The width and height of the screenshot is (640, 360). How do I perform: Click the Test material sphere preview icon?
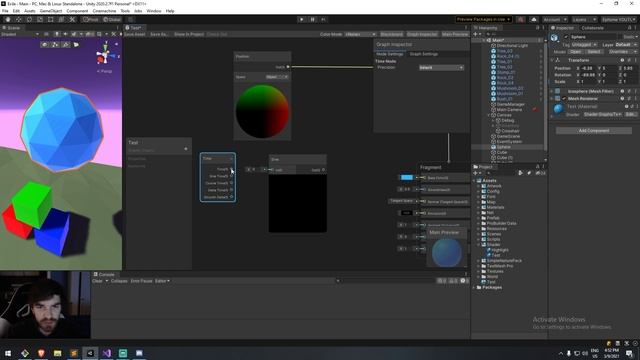click(558, 109)
